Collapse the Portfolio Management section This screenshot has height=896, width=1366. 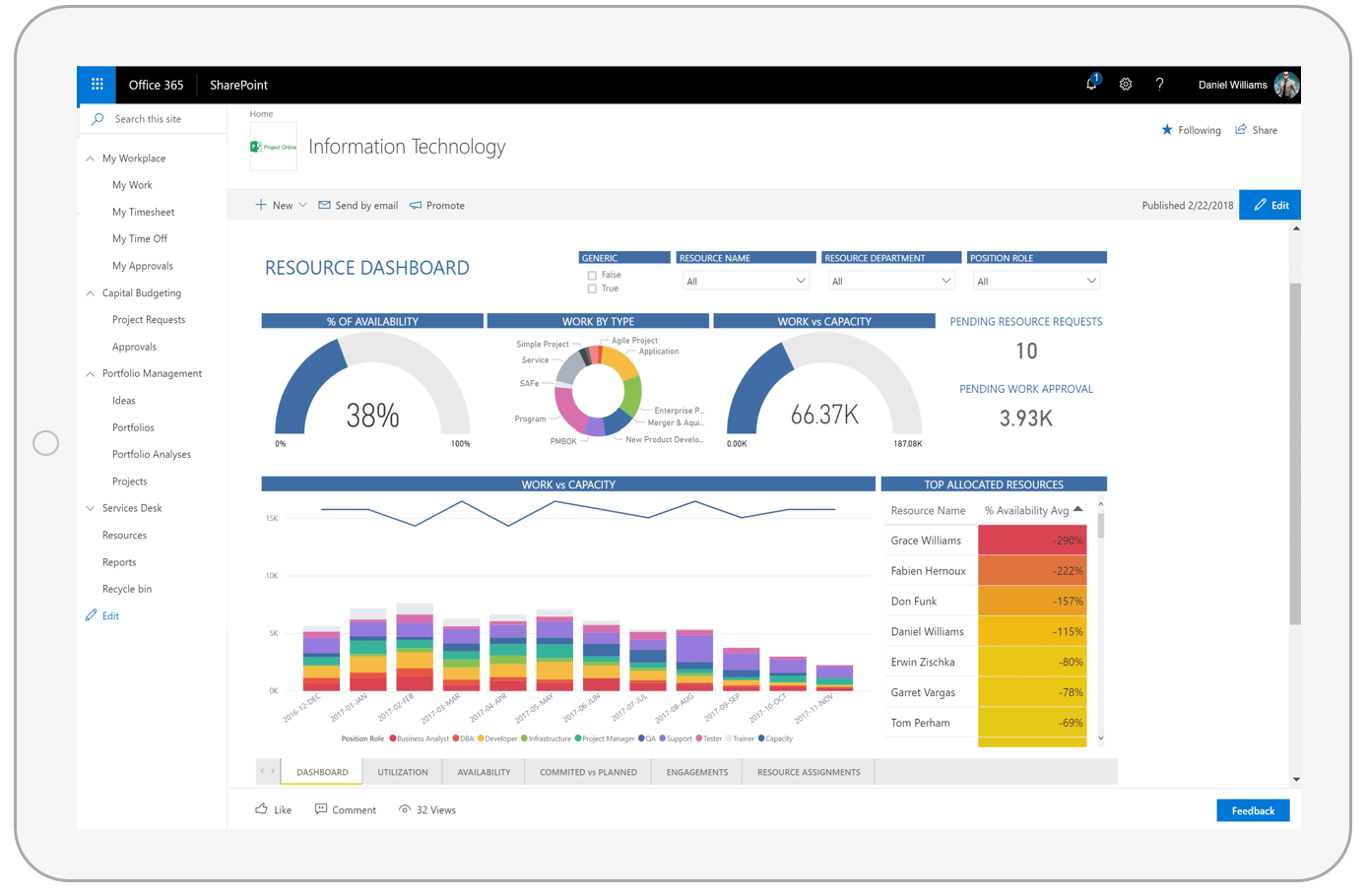click(x=91, y=374)
